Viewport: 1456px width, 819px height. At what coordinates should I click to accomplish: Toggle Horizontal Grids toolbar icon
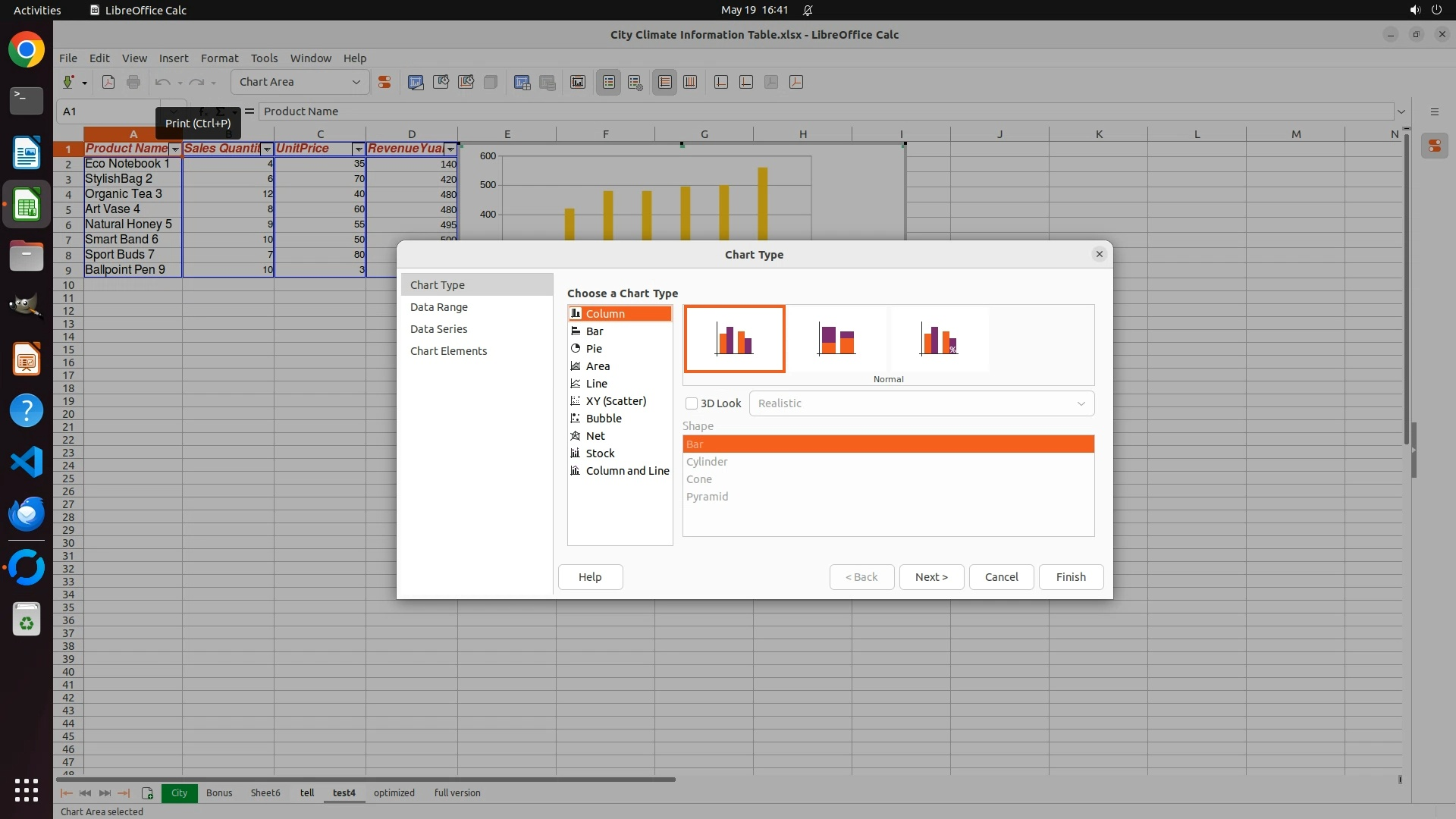click(x=665, y=82)
